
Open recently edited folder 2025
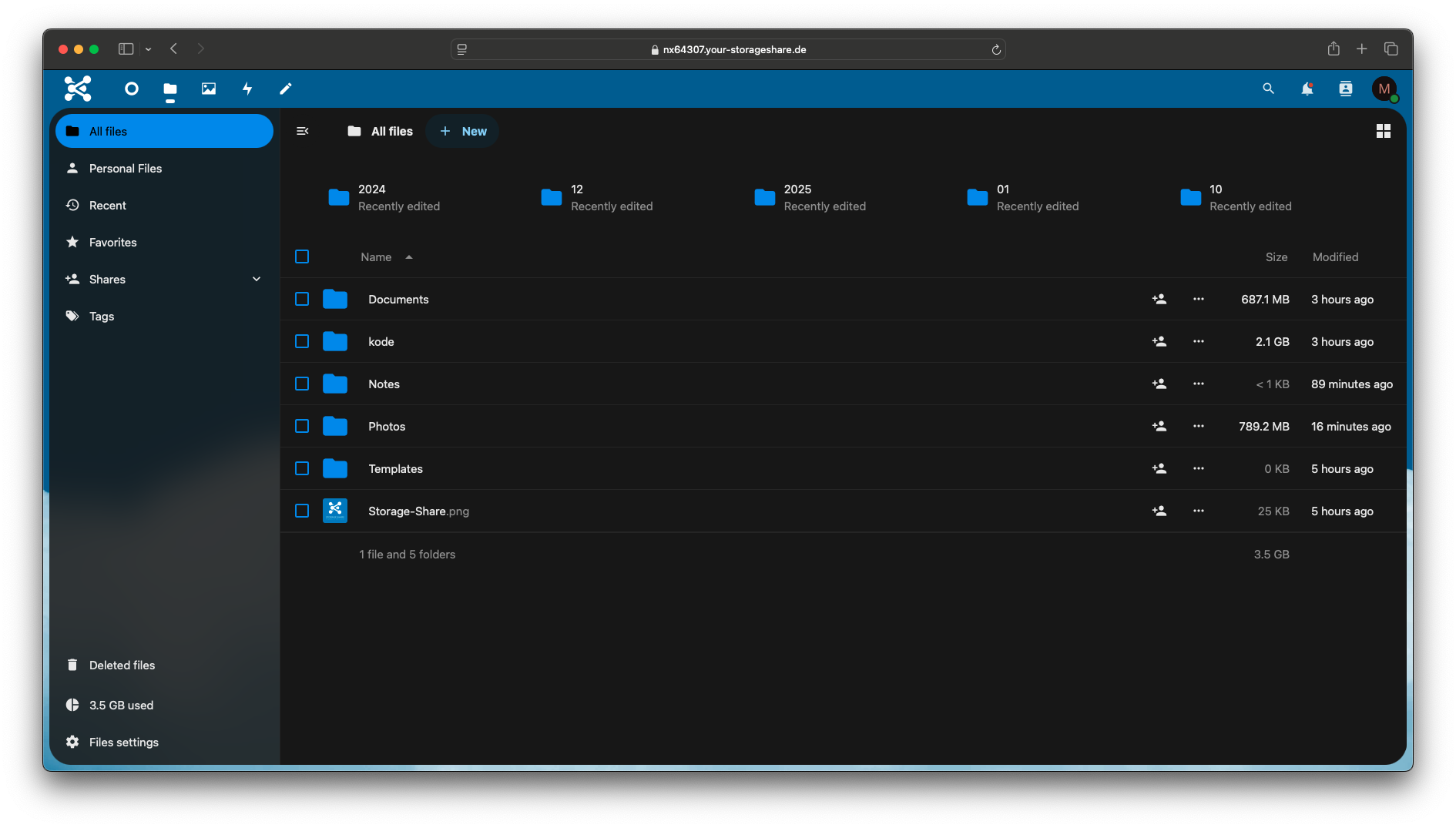810,197
